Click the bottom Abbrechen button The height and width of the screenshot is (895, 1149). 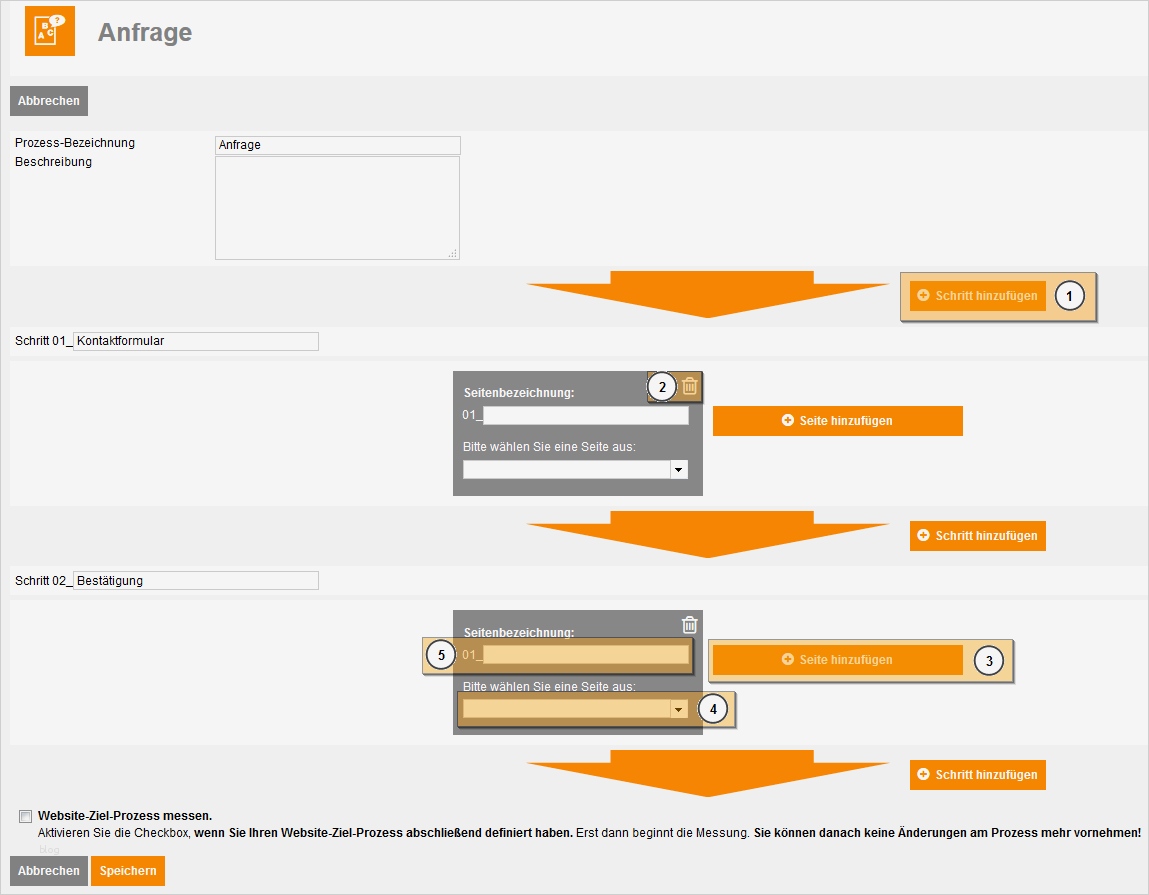click(48, 870)
